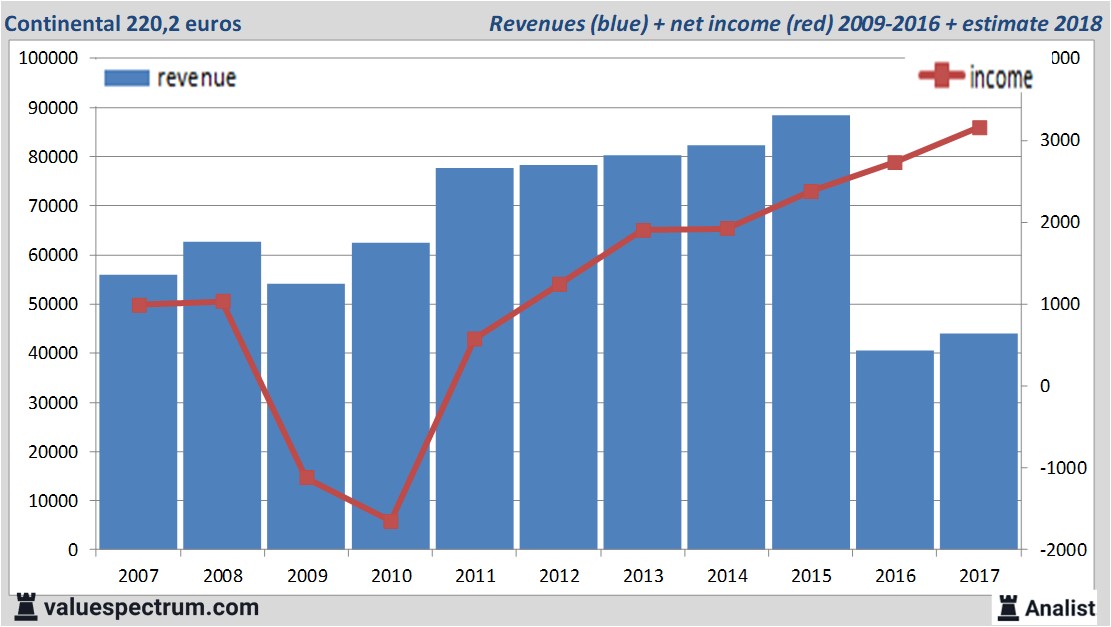1111x627 pixels.
Task: Click the chart subtitle about revenues and net income
Action: [x=796, y=23]
